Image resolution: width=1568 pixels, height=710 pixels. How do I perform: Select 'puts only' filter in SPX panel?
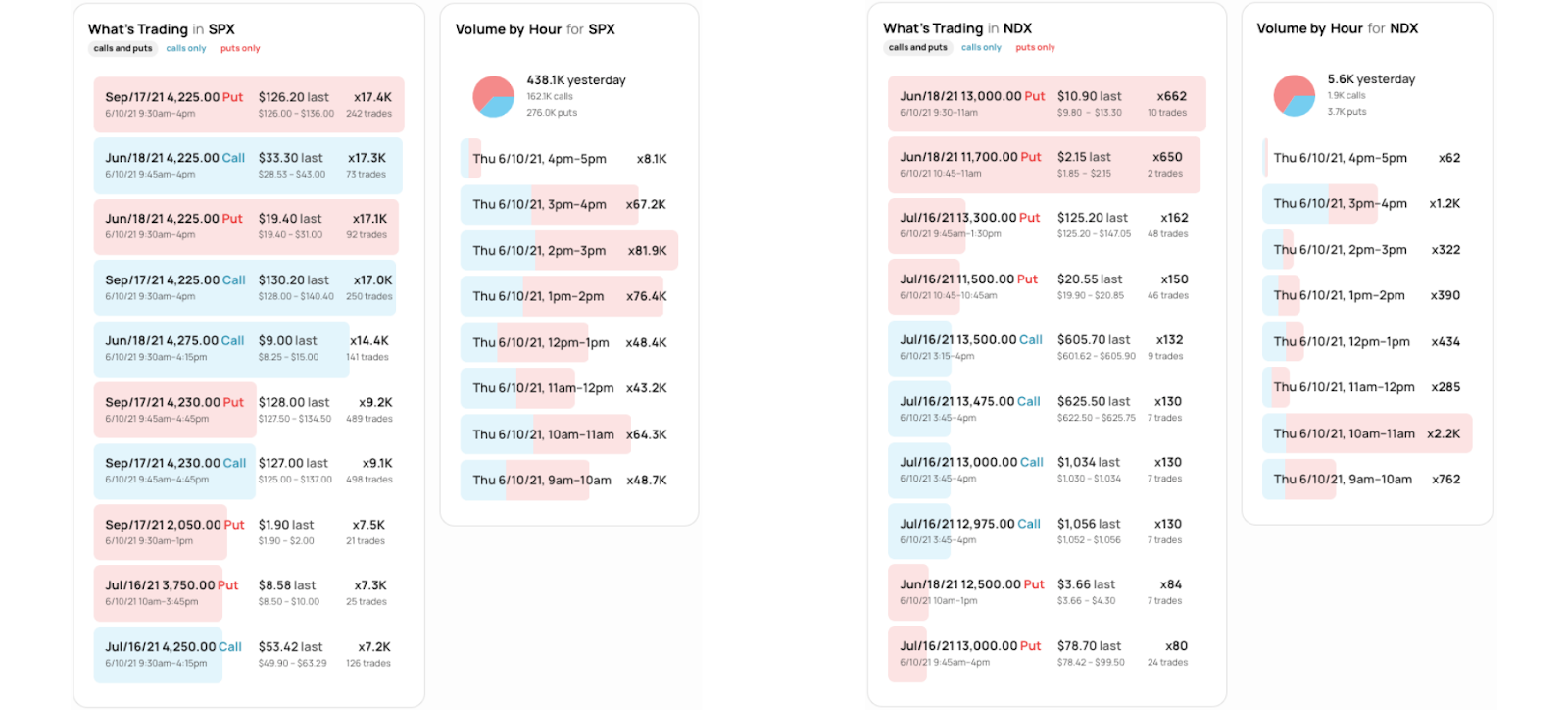pos(240,48)
